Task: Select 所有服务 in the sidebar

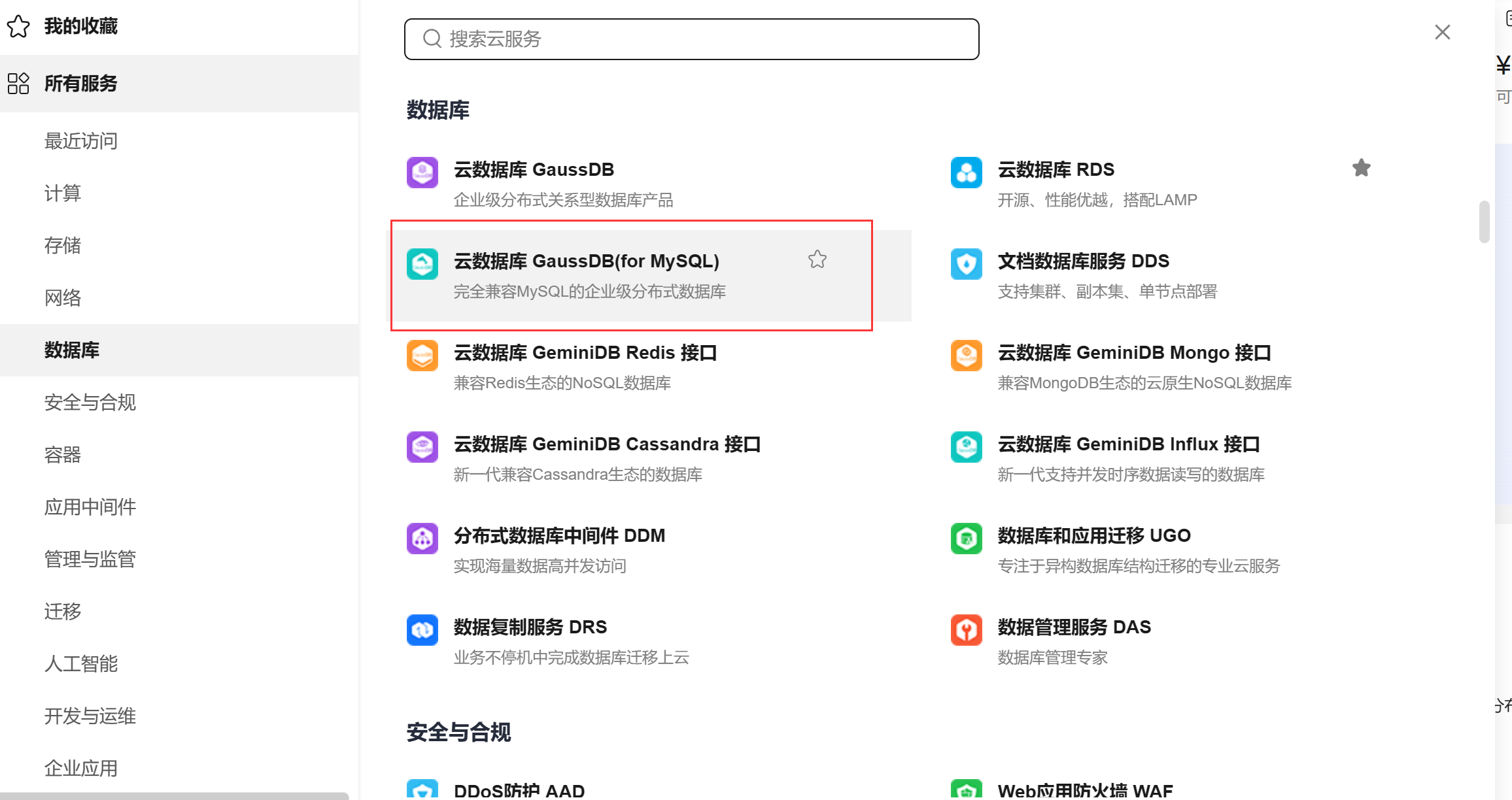Action: coord(80,84)
